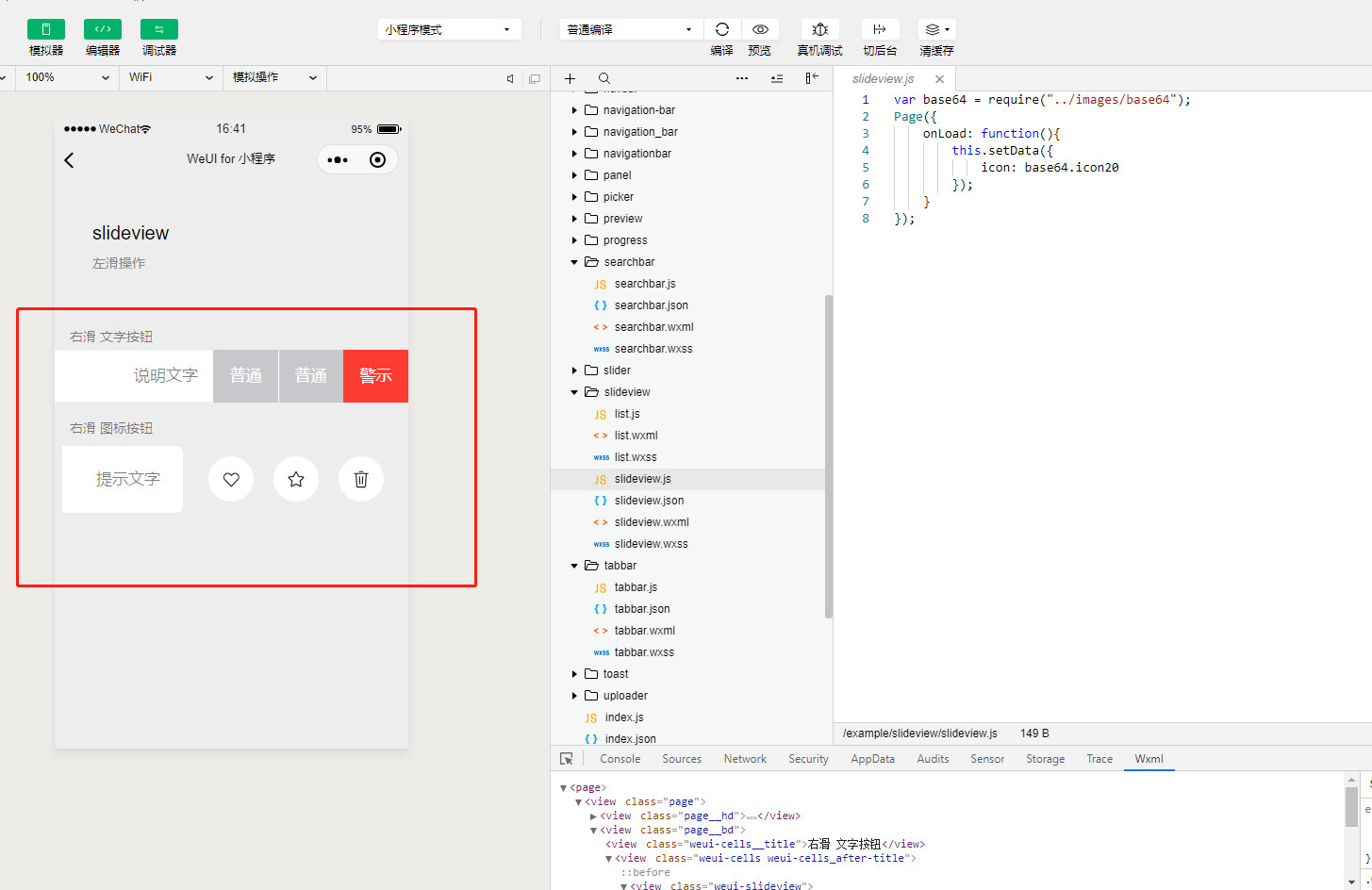Image resolution: width=1372 pixels, height=890 pixels.
Task: Click the first 普通 slide button
Action: coord(246,376)
